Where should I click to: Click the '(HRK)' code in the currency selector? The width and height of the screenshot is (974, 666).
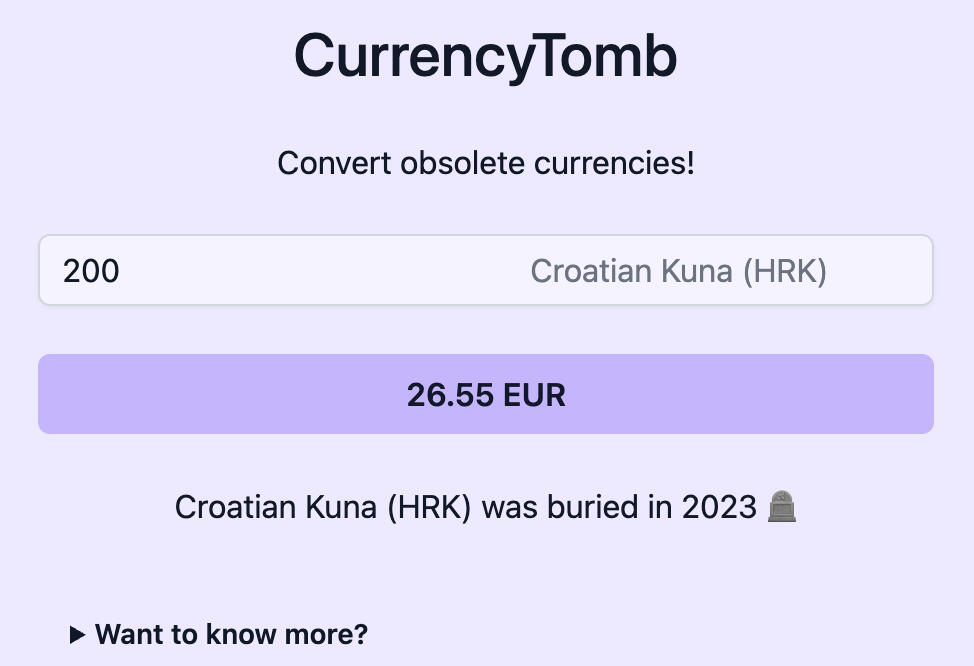[x=784, y=271]
